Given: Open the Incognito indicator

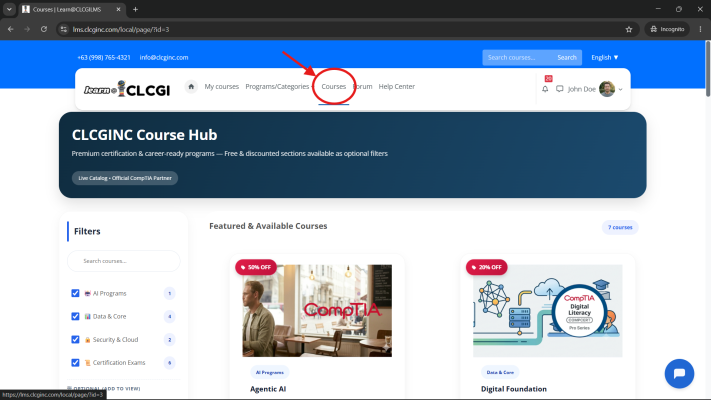Looking at the screenshot, I should pyautogui.click(x=667, y=29).
